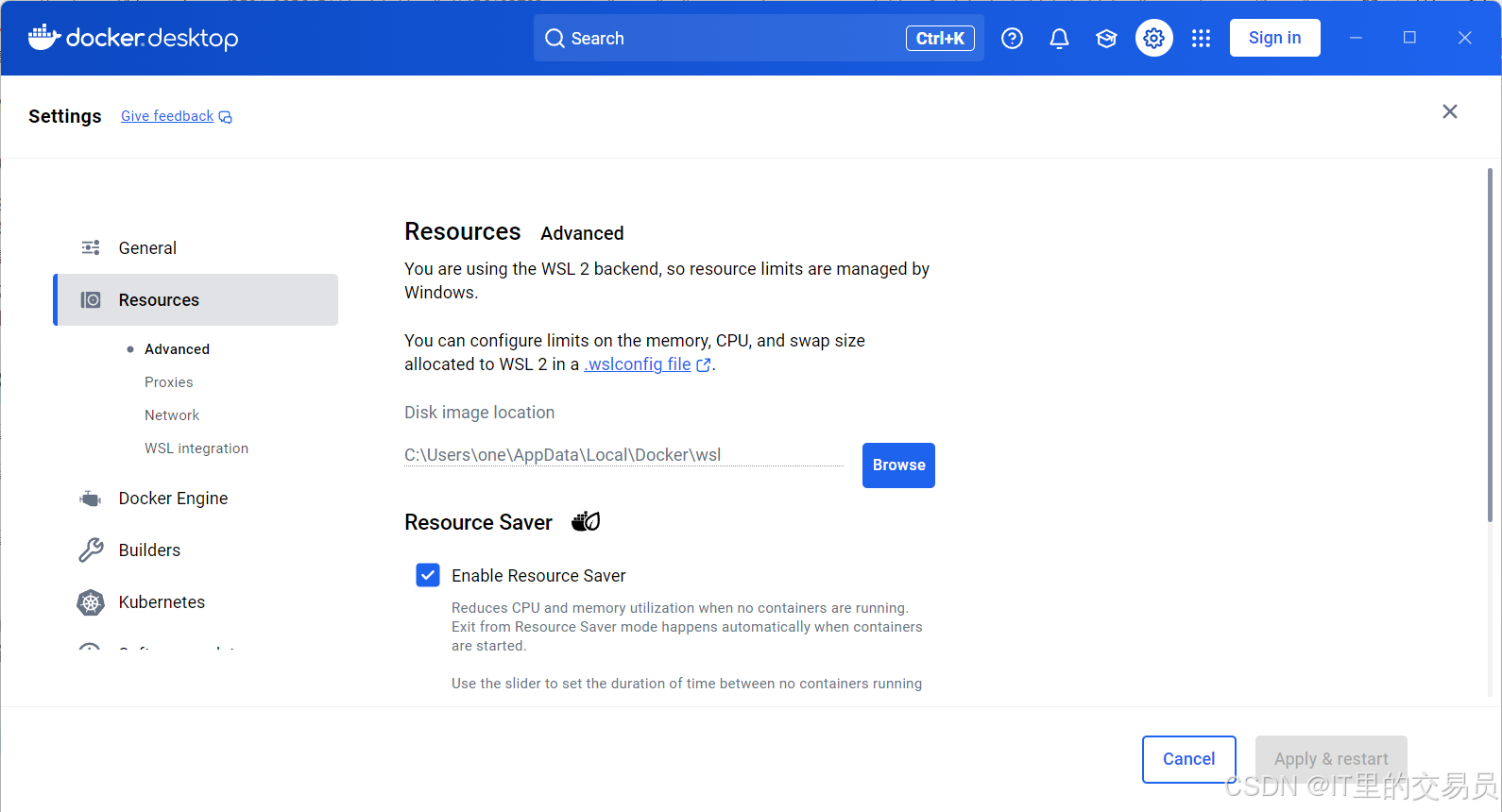The height and width of the screenshot is (812, 1502).
Task: Open the WSL integration sub-item
Action: point(196,448)
